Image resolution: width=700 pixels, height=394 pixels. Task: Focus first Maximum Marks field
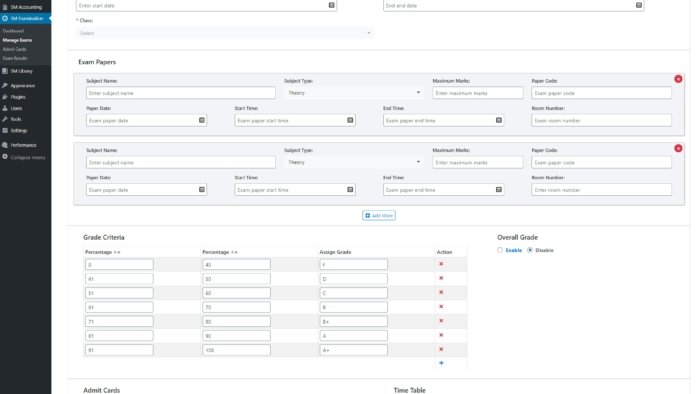[x=478, y=93]
